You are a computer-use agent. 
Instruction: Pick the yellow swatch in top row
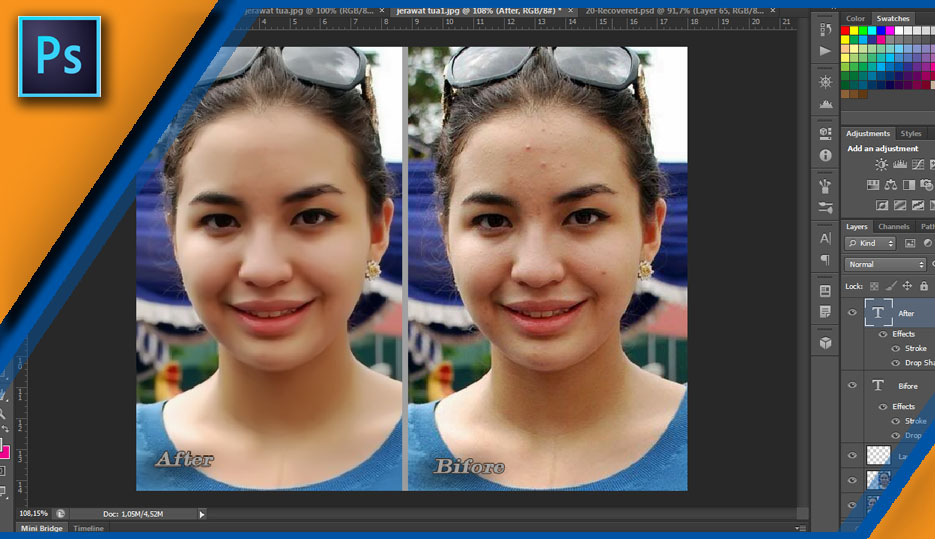pos(854,30)
